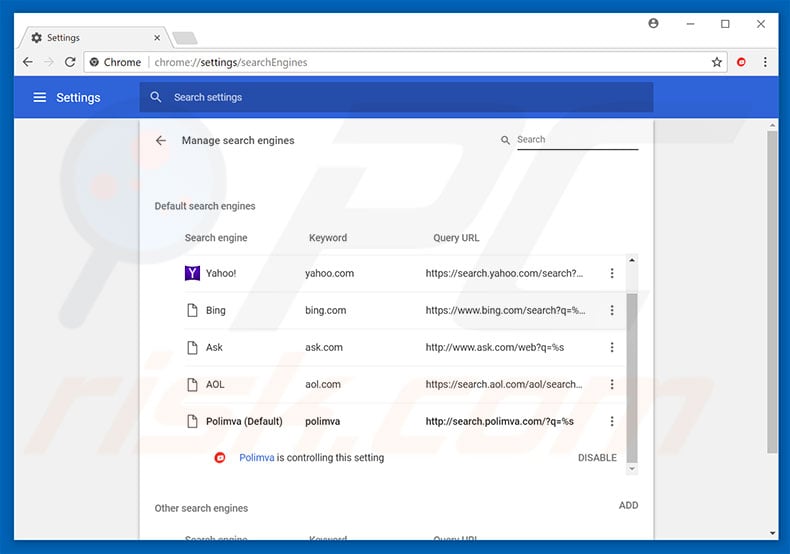790x554 pixels.
Task: Click the Other search engines heading
Action: click(x=201, y=508)
